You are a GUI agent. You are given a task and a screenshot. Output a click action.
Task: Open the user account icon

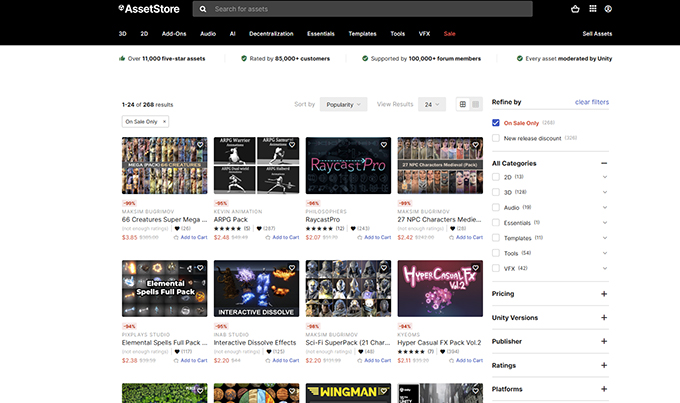(608, 9)
